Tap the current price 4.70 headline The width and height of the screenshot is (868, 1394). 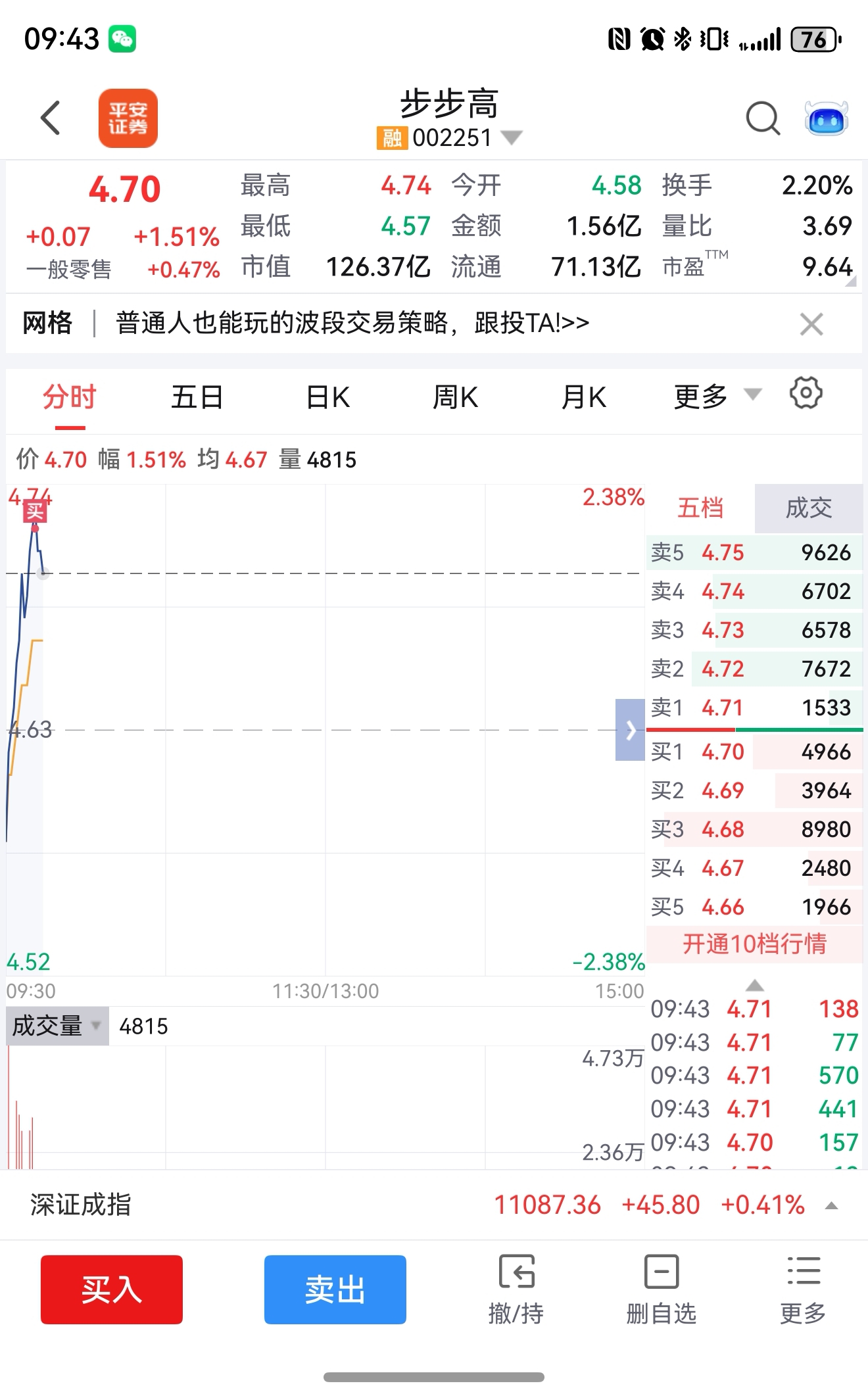click(x=124, y=189)
